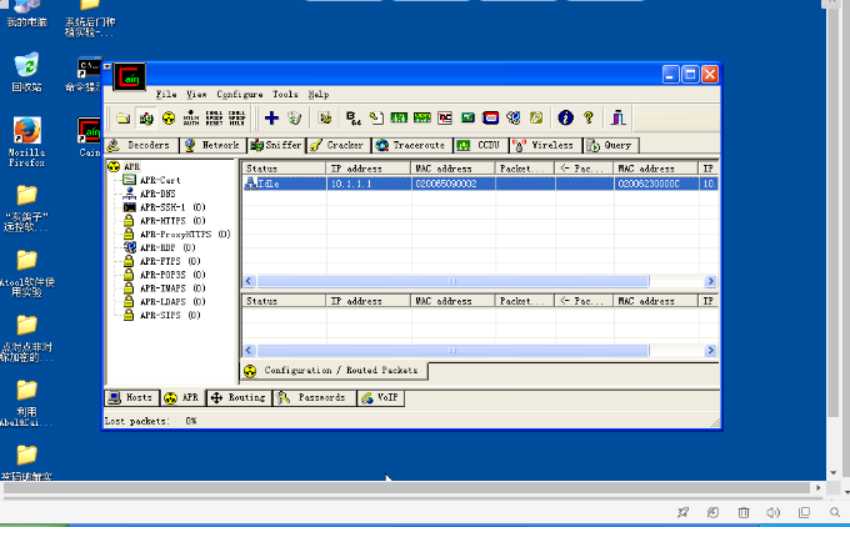Select the Passwords bottom tab
The height and width of the screenshot is (534, 850).
[x=314, y=398]
